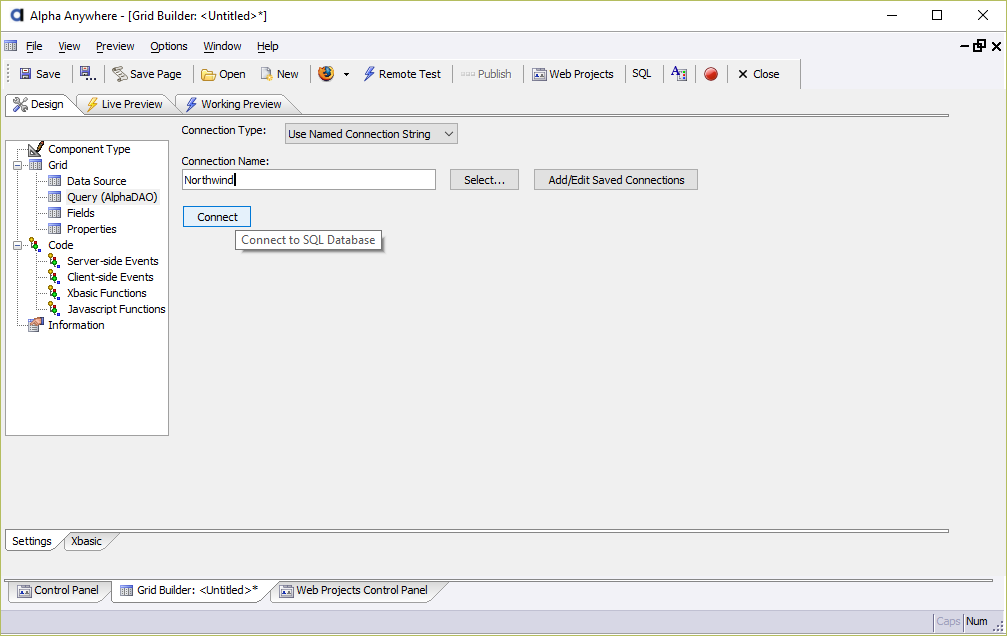Minimize the inner document window

(x=965, y=46)
